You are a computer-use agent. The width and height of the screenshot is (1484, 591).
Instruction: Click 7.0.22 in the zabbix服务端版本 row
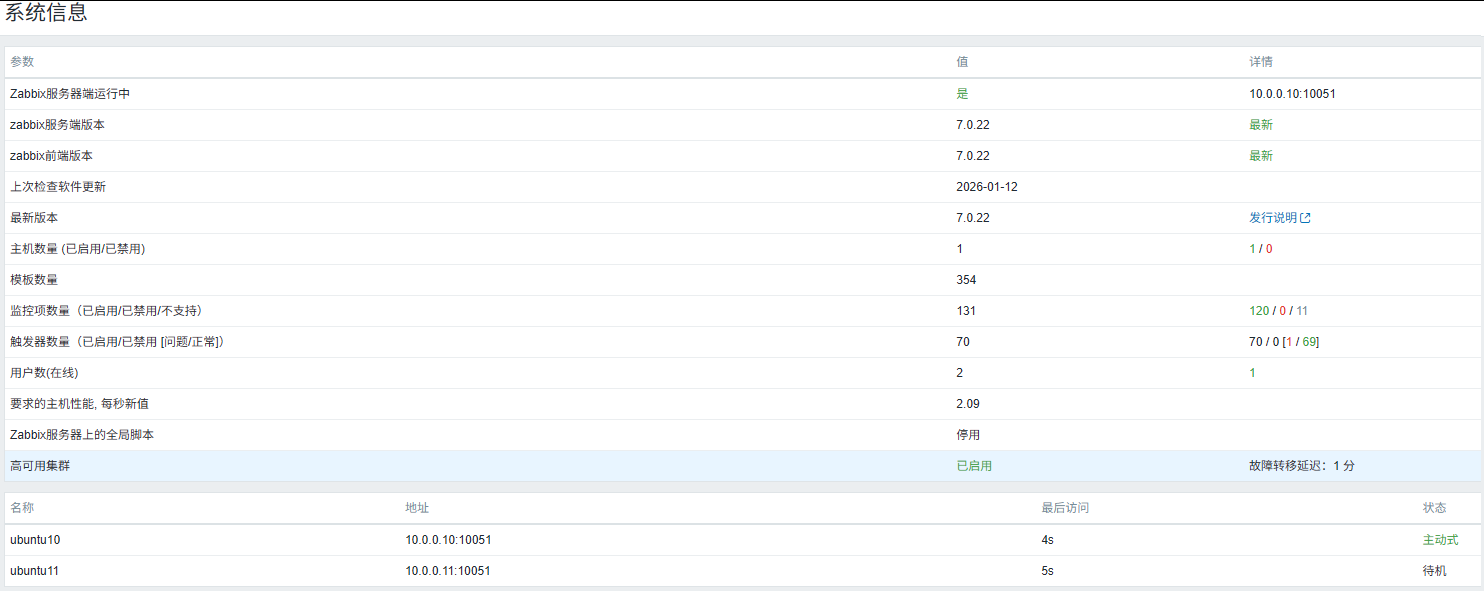[973, 125]
